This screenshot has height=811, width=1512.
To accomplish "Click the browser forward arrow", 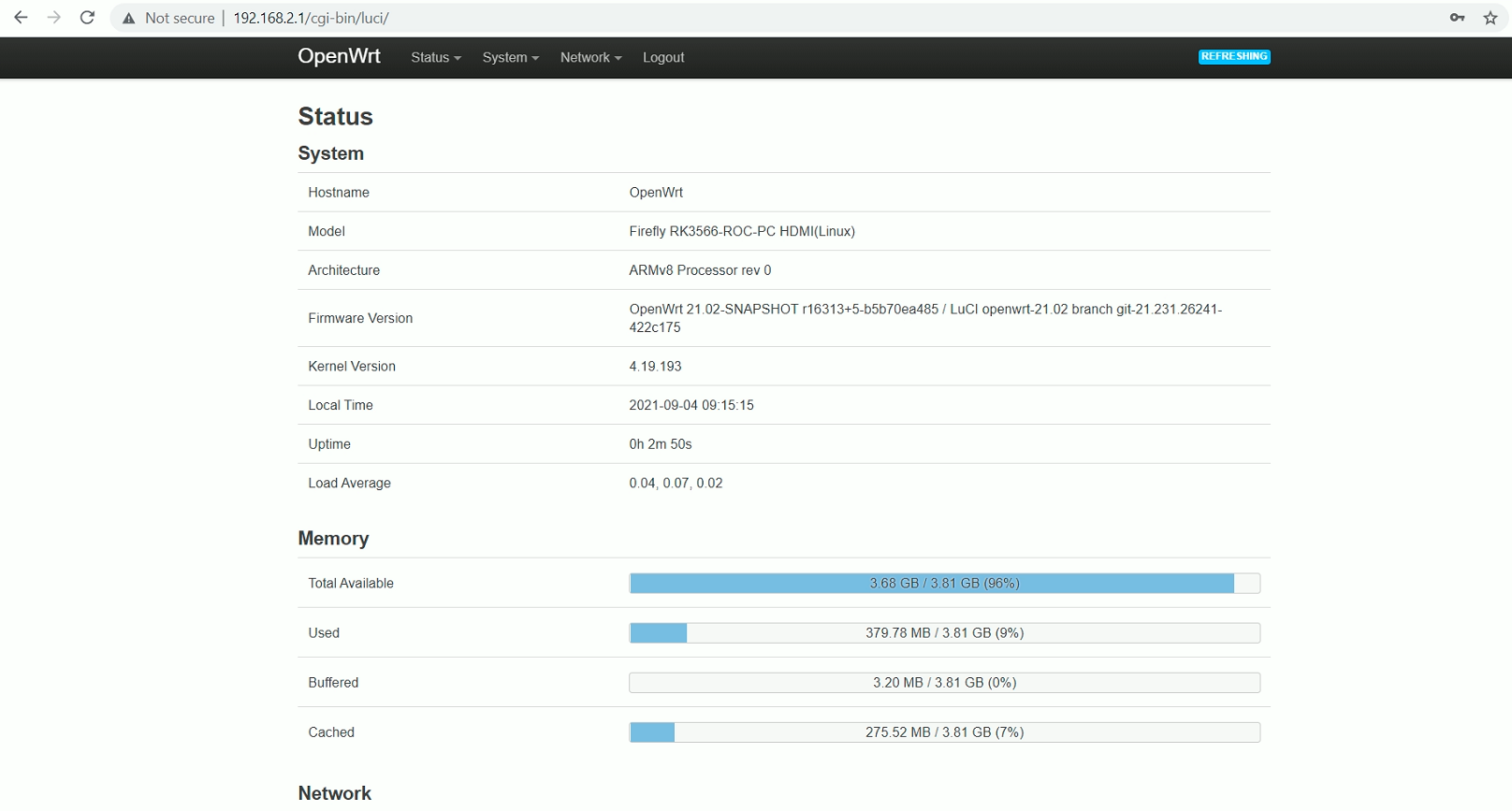I will point(54,18).
